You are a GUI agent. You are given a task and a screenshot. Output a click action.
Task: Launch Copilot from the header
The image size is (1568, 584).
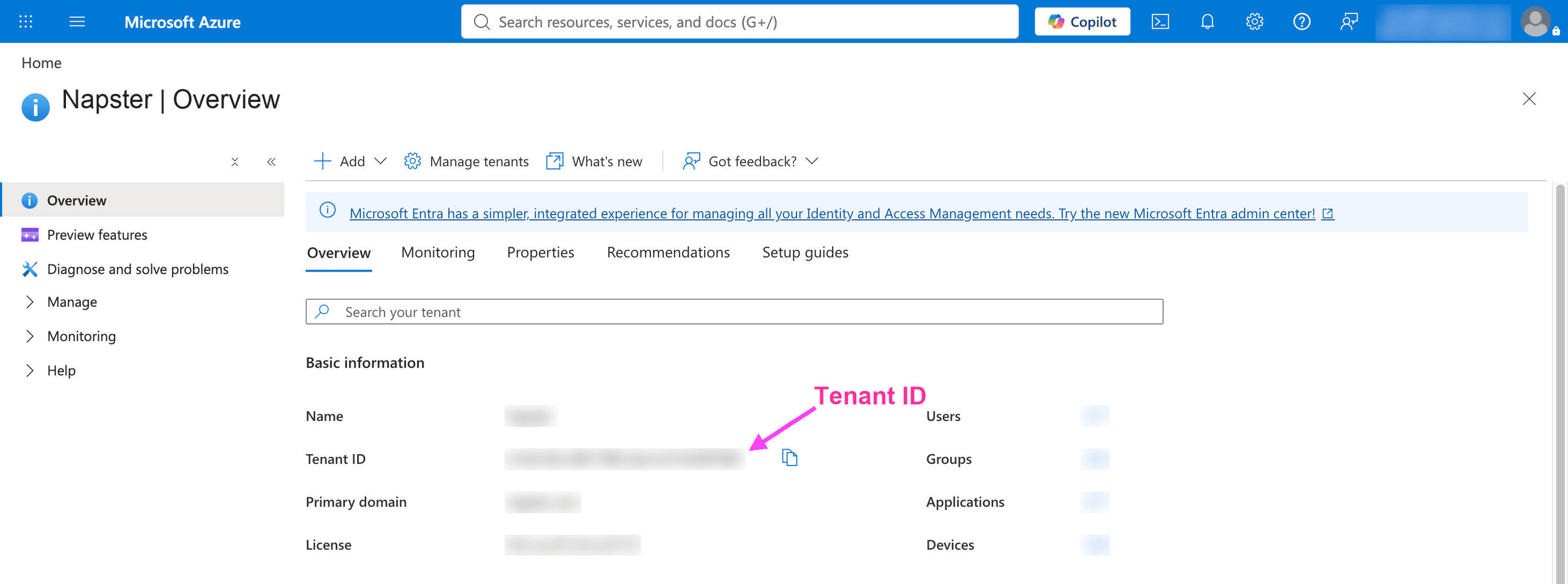tap(1082, 22)
